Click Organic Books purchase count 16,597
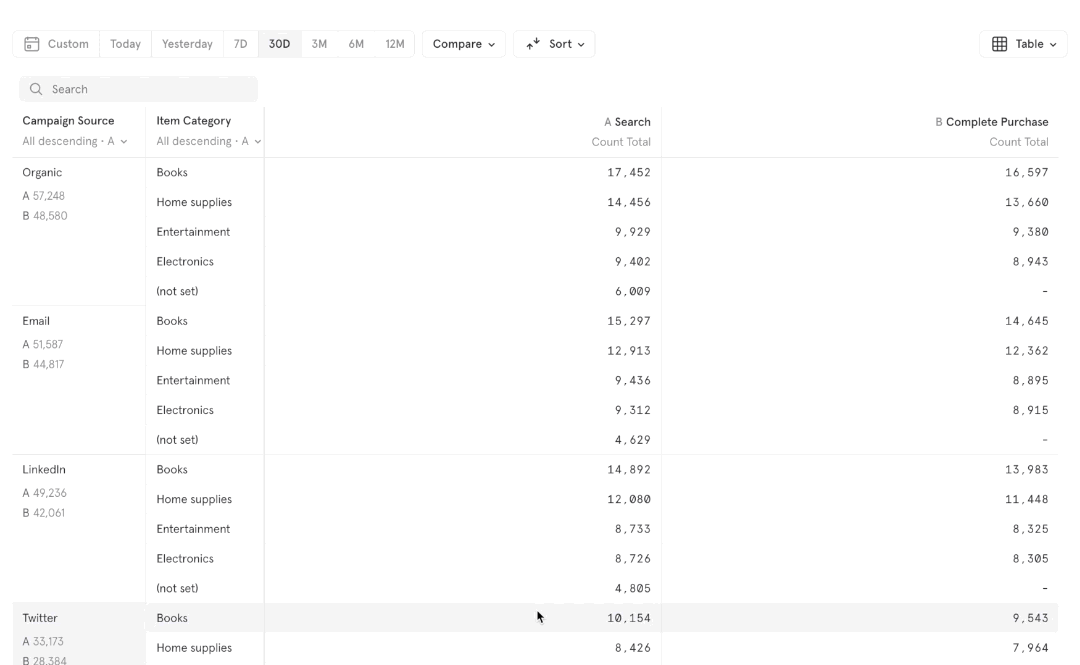The width and height of the screenshot is (1080, 665). pyautogui.click(x=1026, y=173)
